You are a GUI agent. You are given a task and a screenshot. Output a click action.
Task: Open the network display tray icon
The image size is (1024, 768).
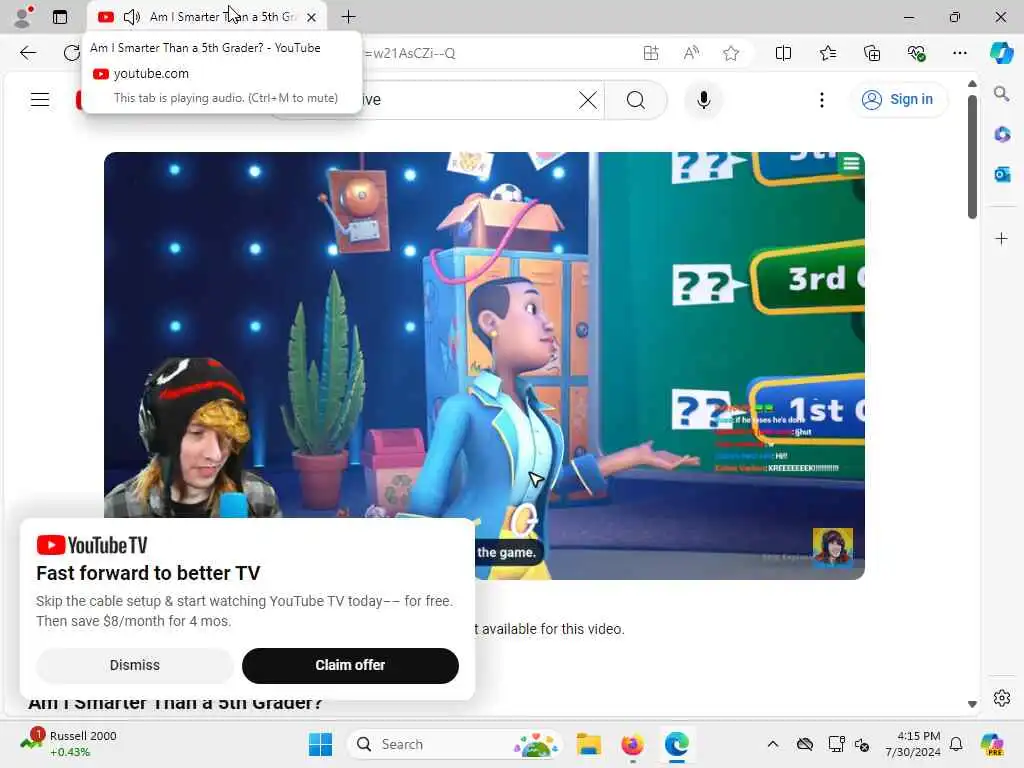click(836, 744)
